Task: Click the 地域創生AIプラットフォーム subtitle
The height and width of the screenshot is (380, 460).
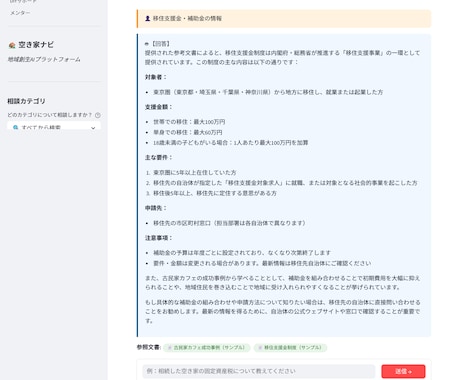Action: pyautogui.click(x=44, y=60)
